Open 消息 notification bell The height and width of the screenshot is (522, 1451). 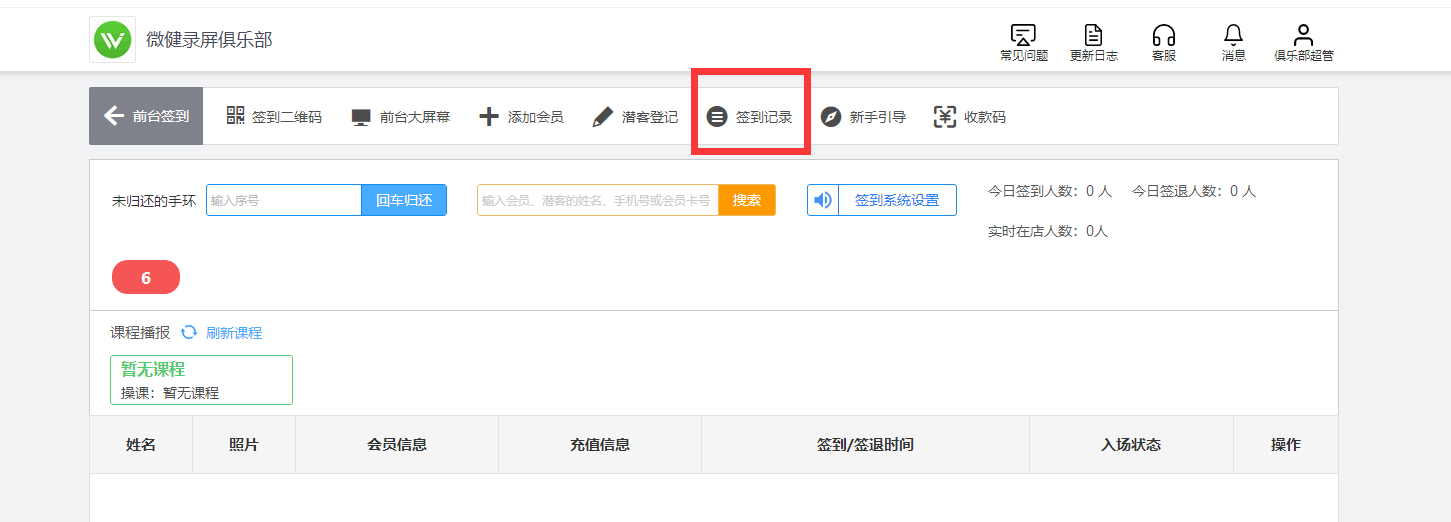[1233, 36]
